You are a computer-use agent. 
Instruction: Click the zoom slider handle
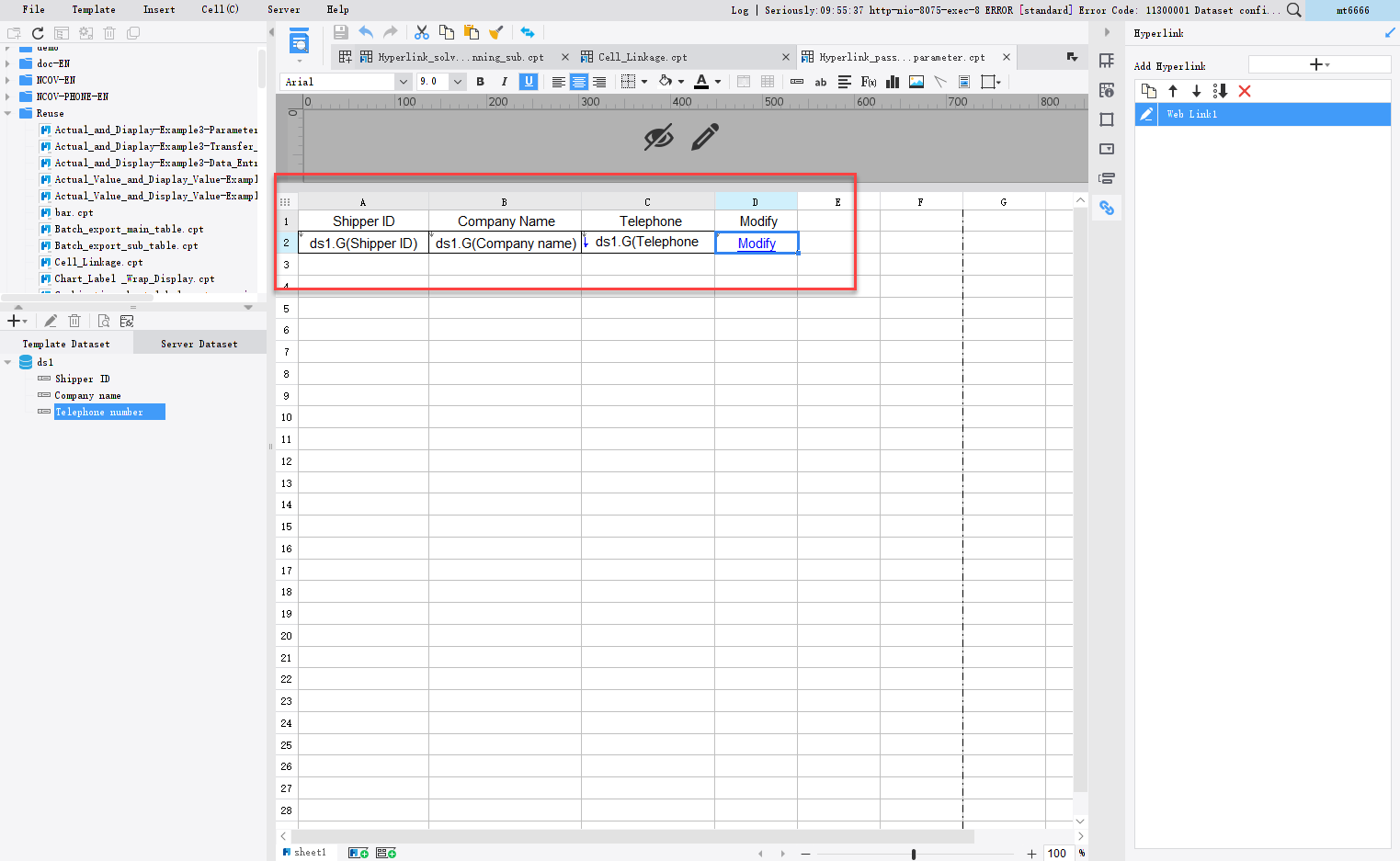point(913,854)
